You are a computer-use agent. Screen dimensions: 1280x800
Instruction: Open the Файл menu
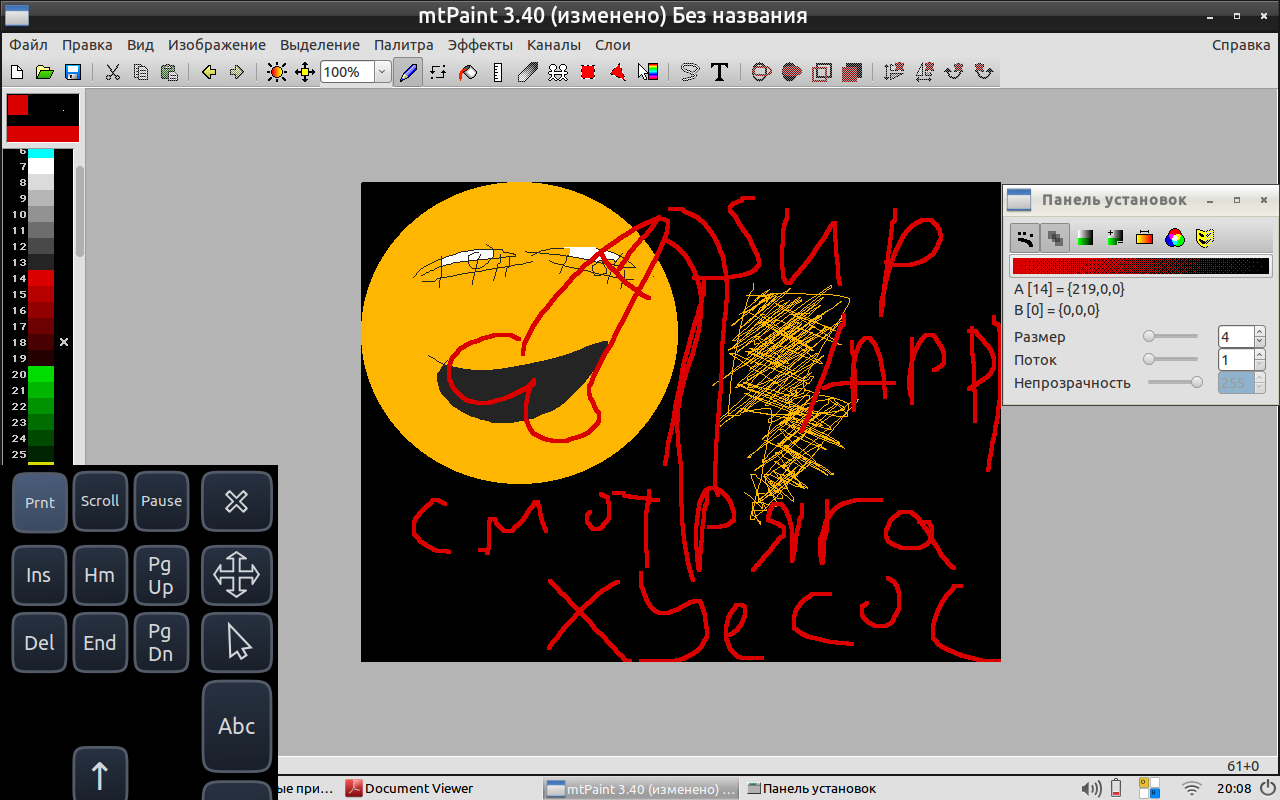(x=28, y=45)
